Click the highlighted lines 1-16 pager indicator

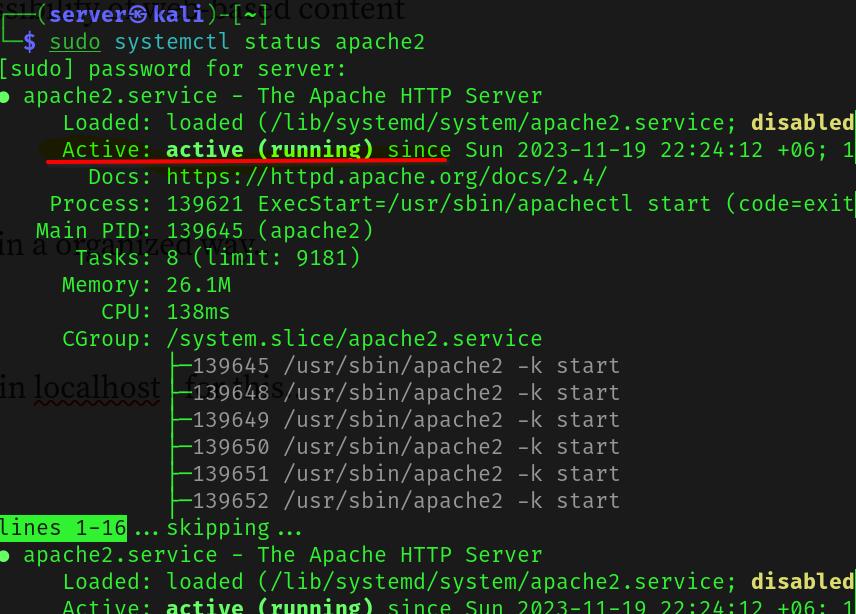63,527
